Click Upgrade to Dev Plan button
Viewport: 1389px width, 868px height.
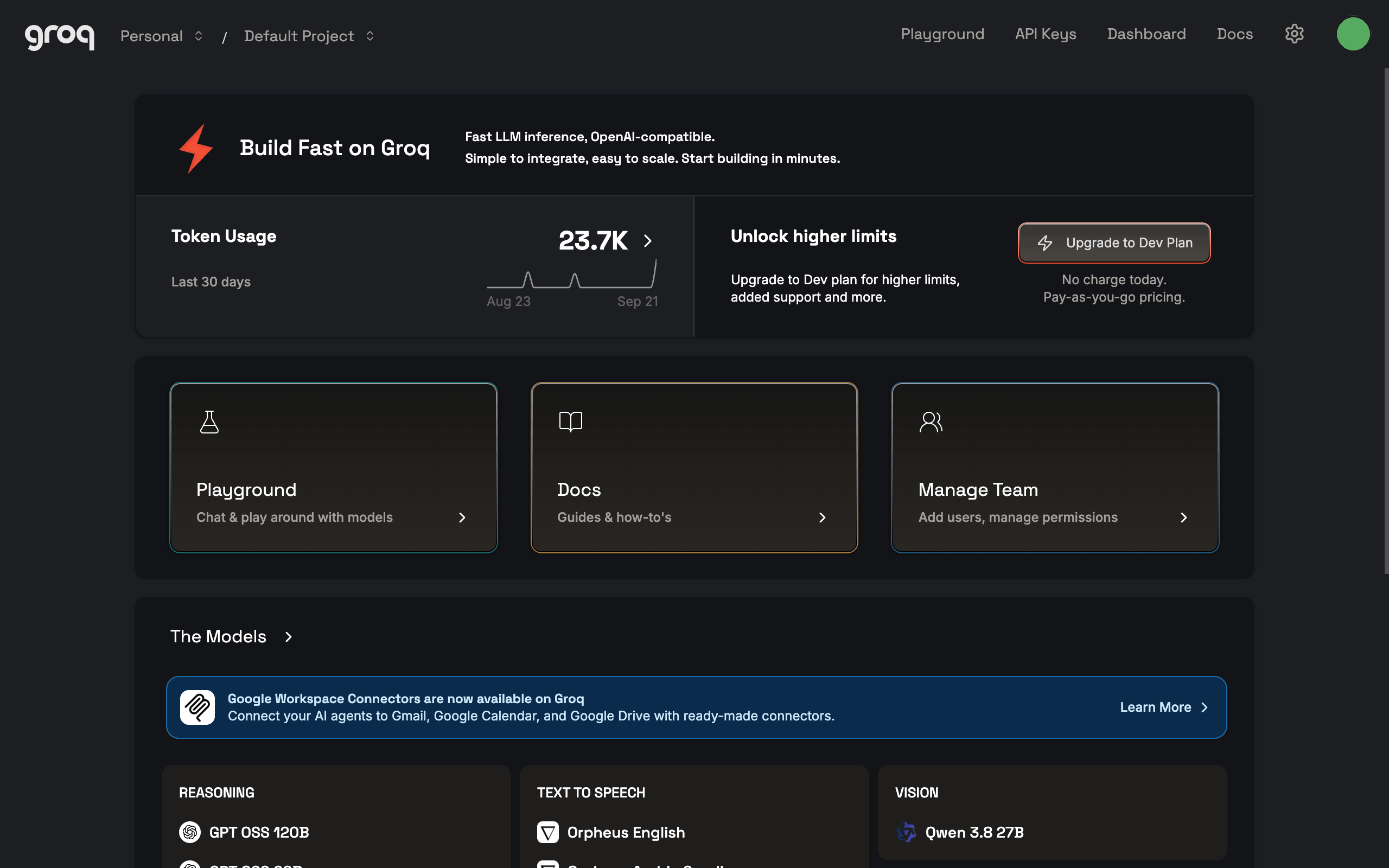point(1114,243)
